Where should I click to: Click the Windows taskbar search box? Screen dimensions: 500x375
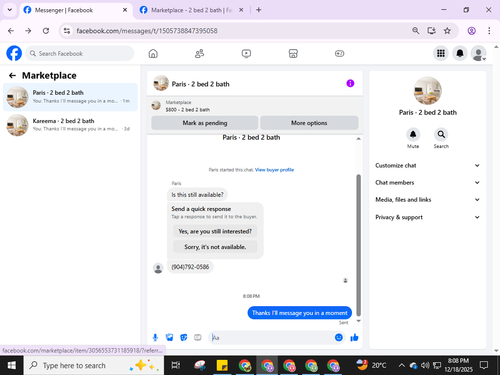click(94, 365)
